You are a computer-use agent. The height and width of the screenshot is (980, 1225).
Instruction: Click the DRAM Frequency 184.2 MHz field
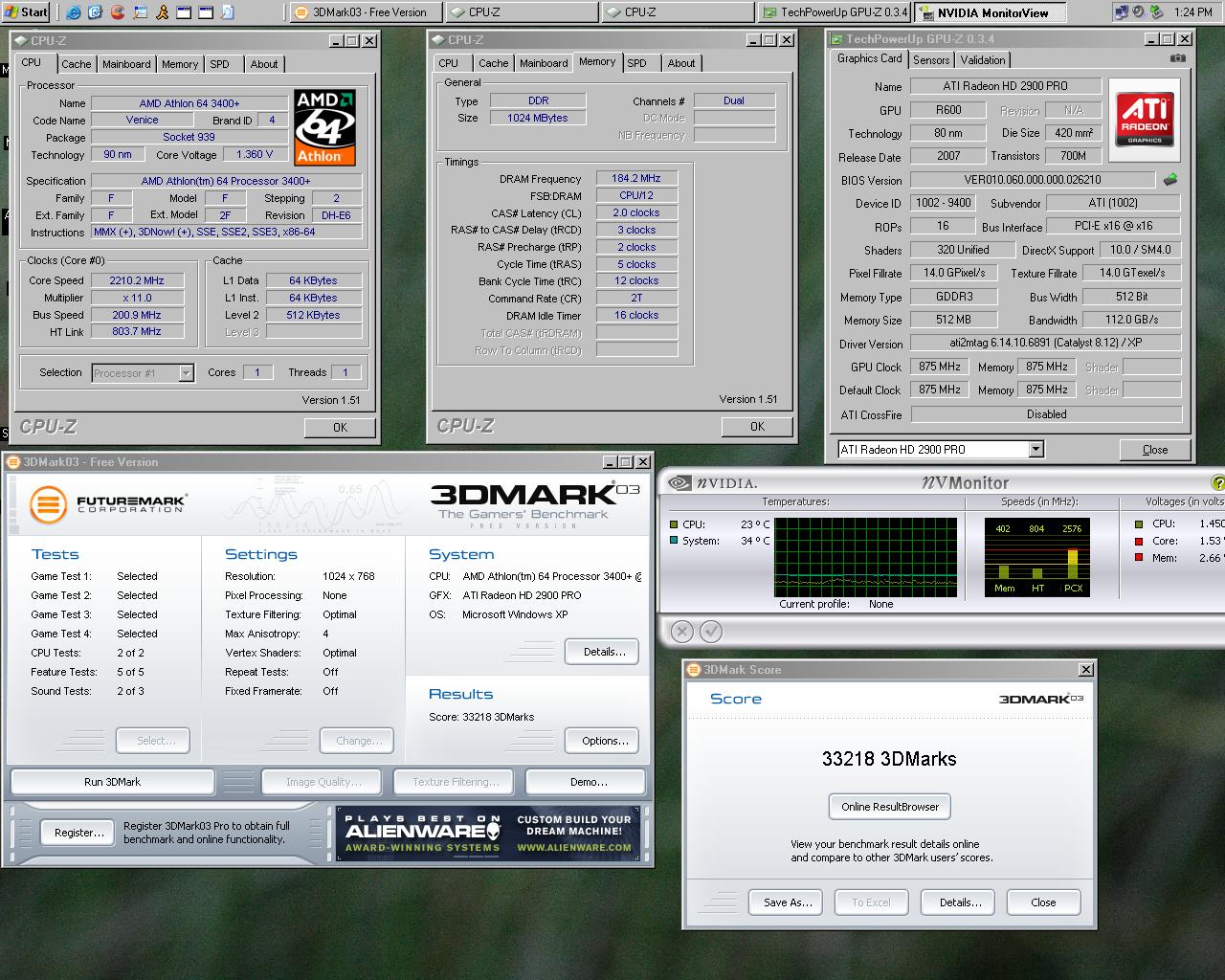tap(636, 178)
